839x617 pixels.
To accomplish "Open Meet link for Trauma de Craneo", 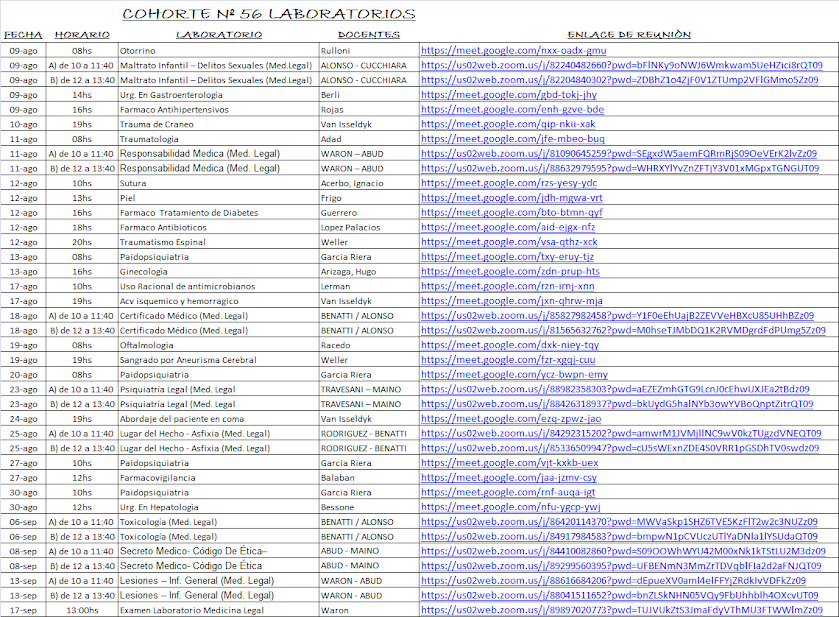I will point(508,124).
